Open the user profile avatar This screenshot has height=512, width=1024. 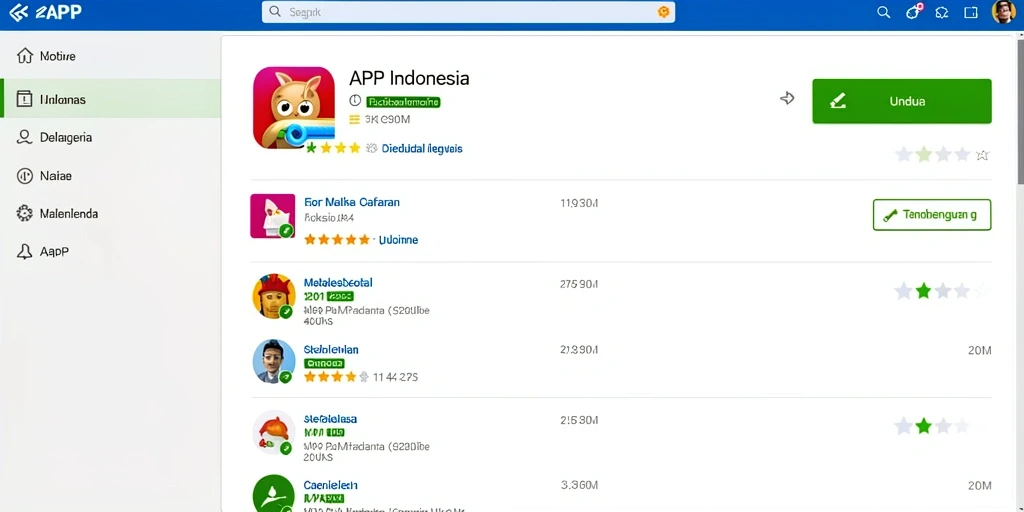(1003, 12)
